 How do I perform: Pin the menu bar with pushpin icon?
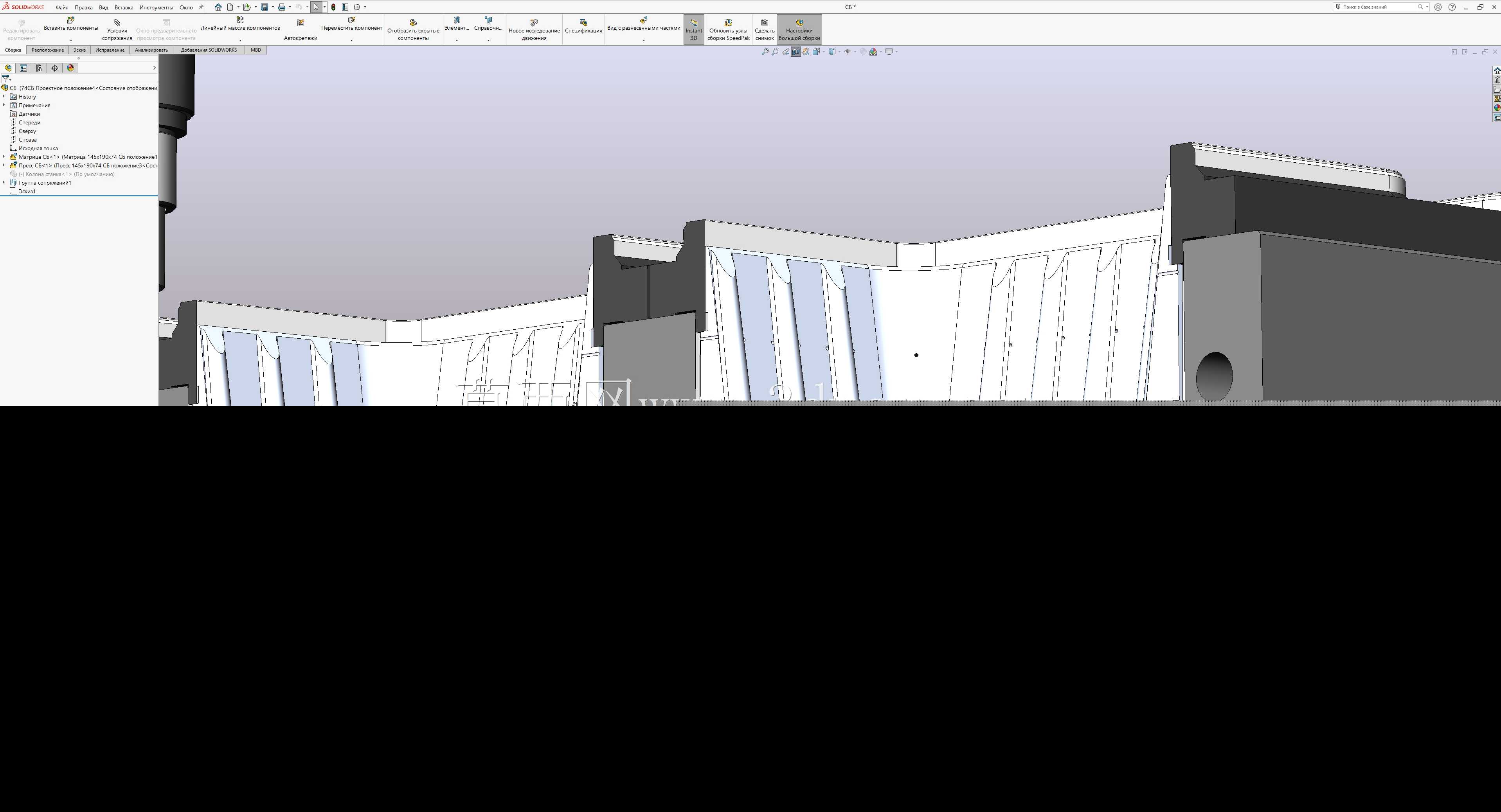(201, 7)
